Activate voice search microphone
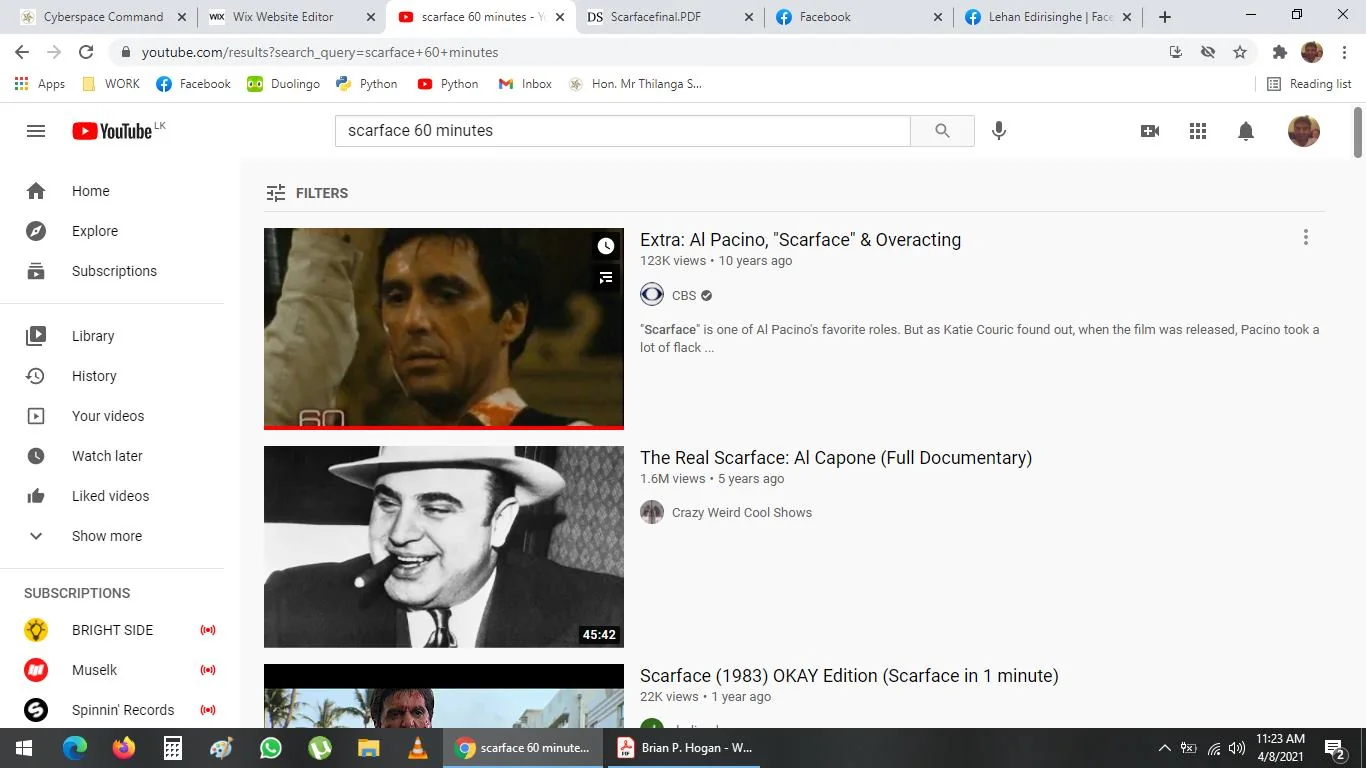The height and width of the screenshot is (768, 1366). point(998,131)
